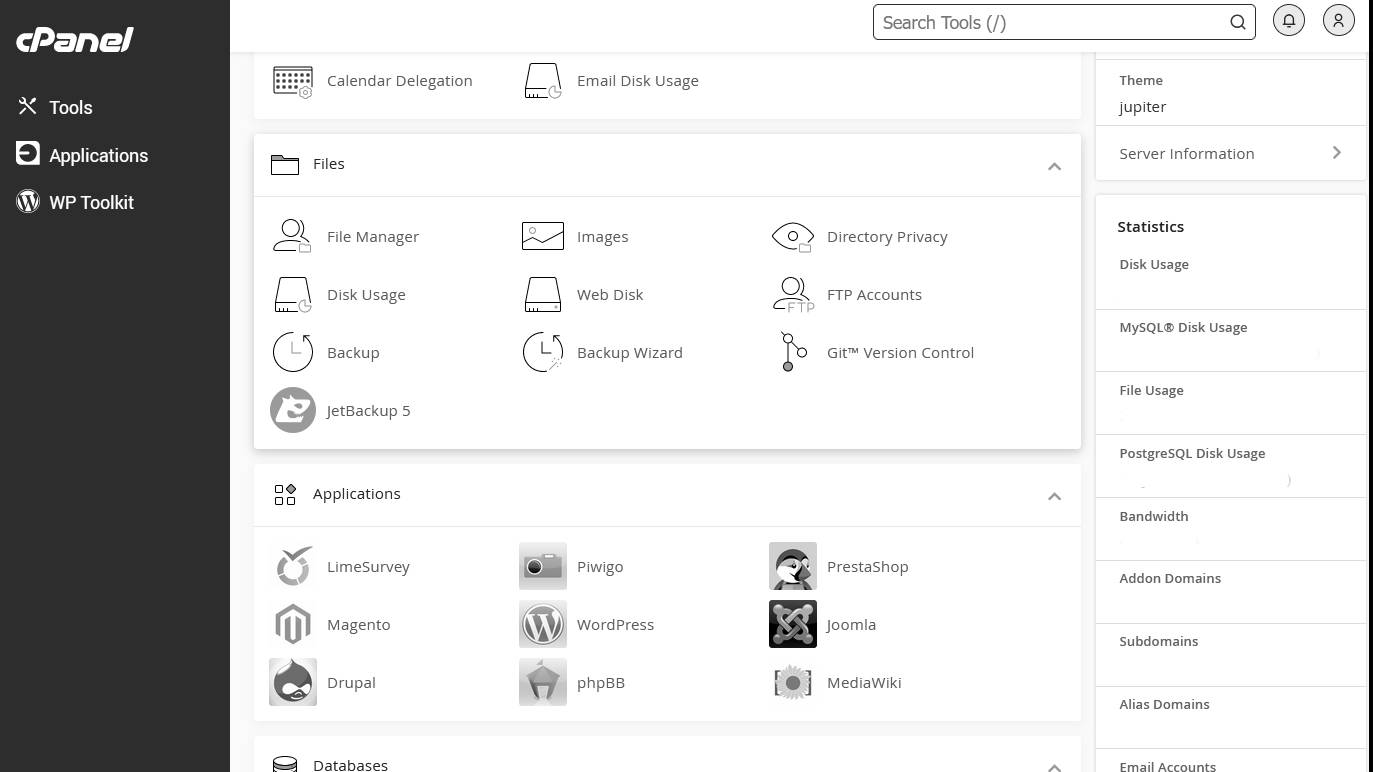Click the File Usage statistic label

point(1151,390)
